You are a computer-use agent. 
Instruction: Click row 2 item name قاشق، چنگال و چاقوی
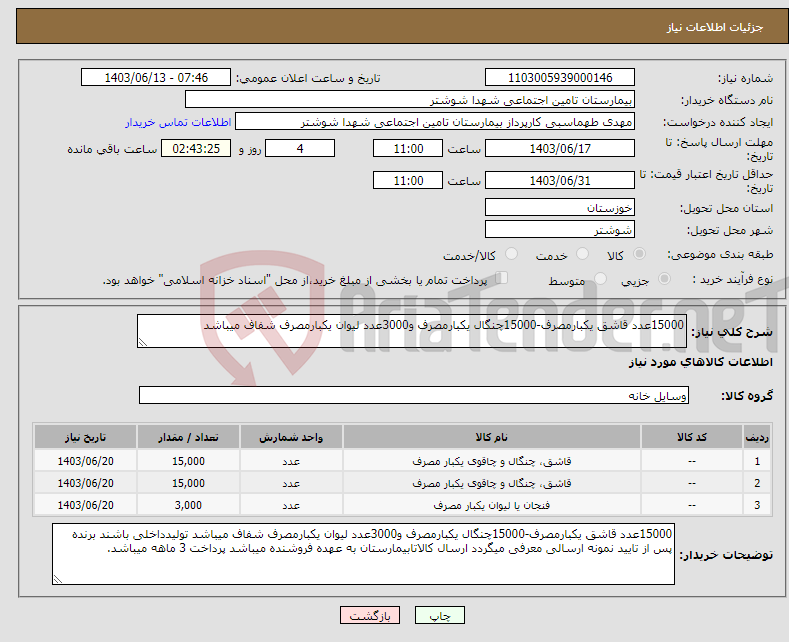[x=492, y=484]
